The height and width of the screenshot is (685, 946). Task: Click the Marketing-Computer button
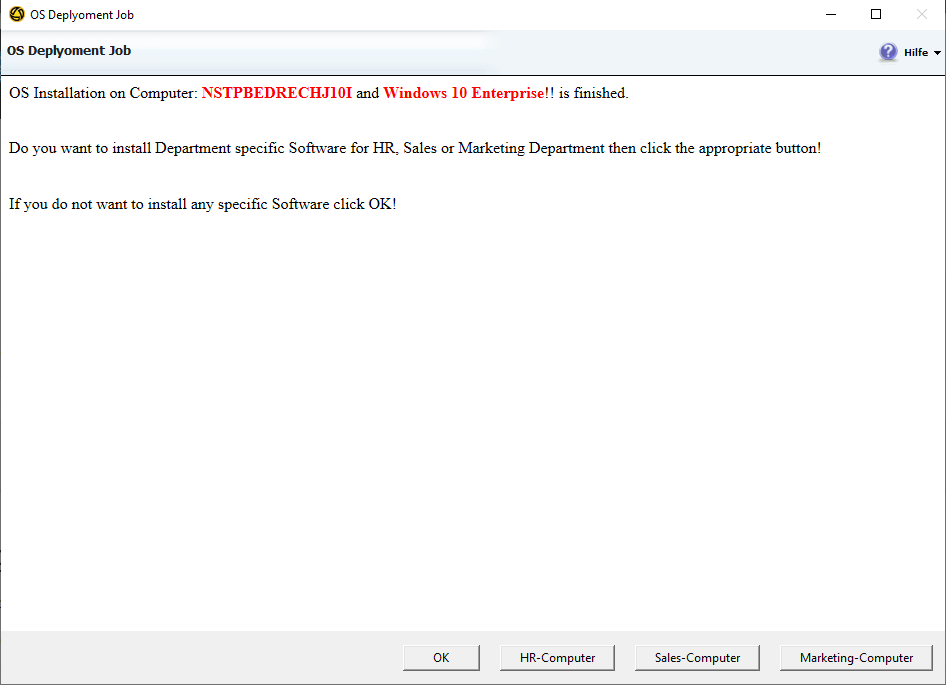[x=856, y=658]
